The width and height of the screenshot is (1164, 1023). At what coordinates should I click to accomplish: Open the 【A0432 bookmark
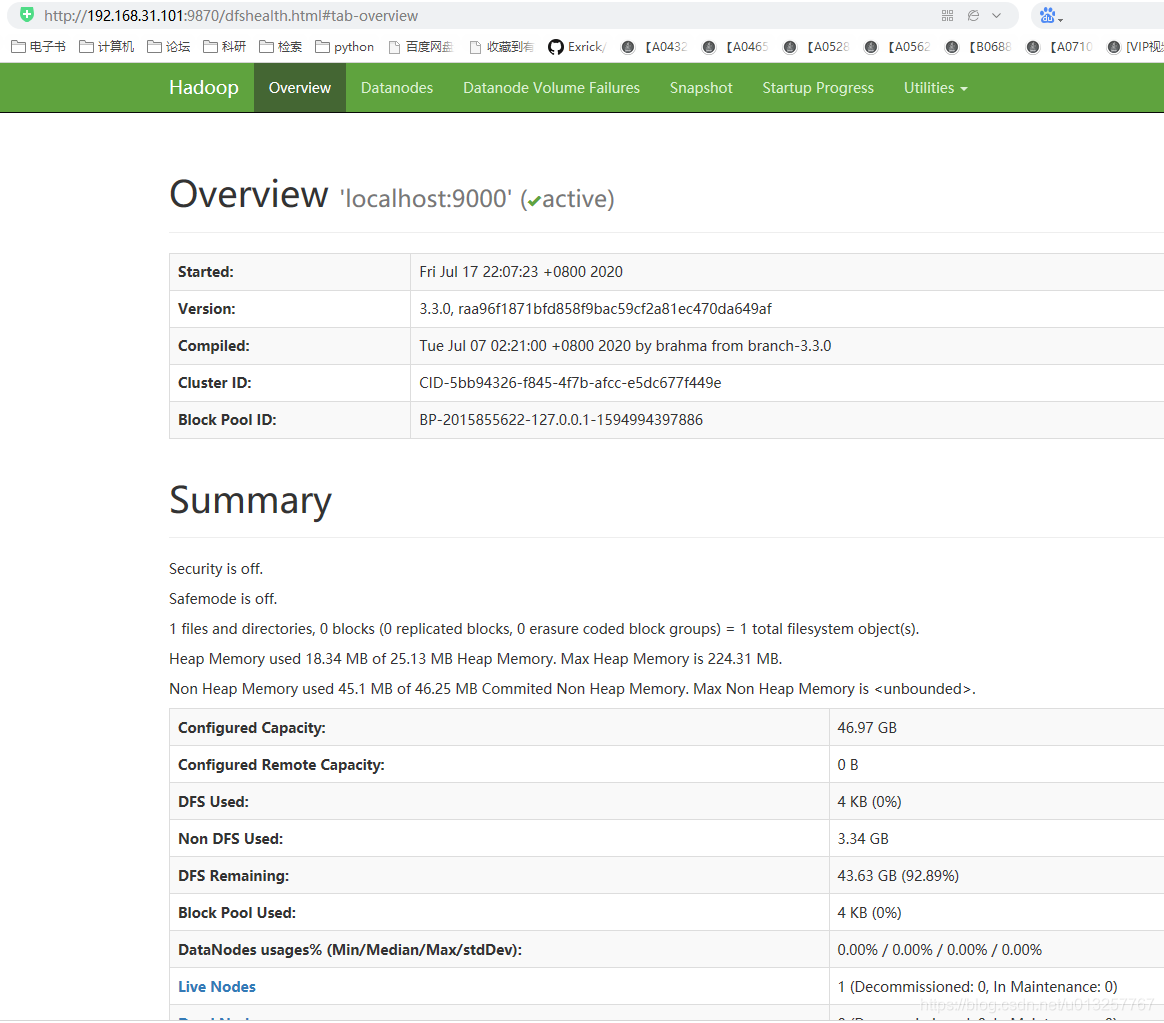(654, 47)
